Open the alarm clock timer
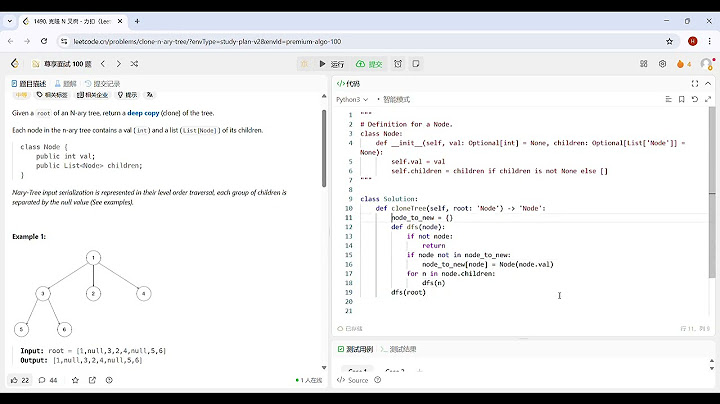This screenshot has width=720, height=404. pyautogui.click(x=398, y=64)
